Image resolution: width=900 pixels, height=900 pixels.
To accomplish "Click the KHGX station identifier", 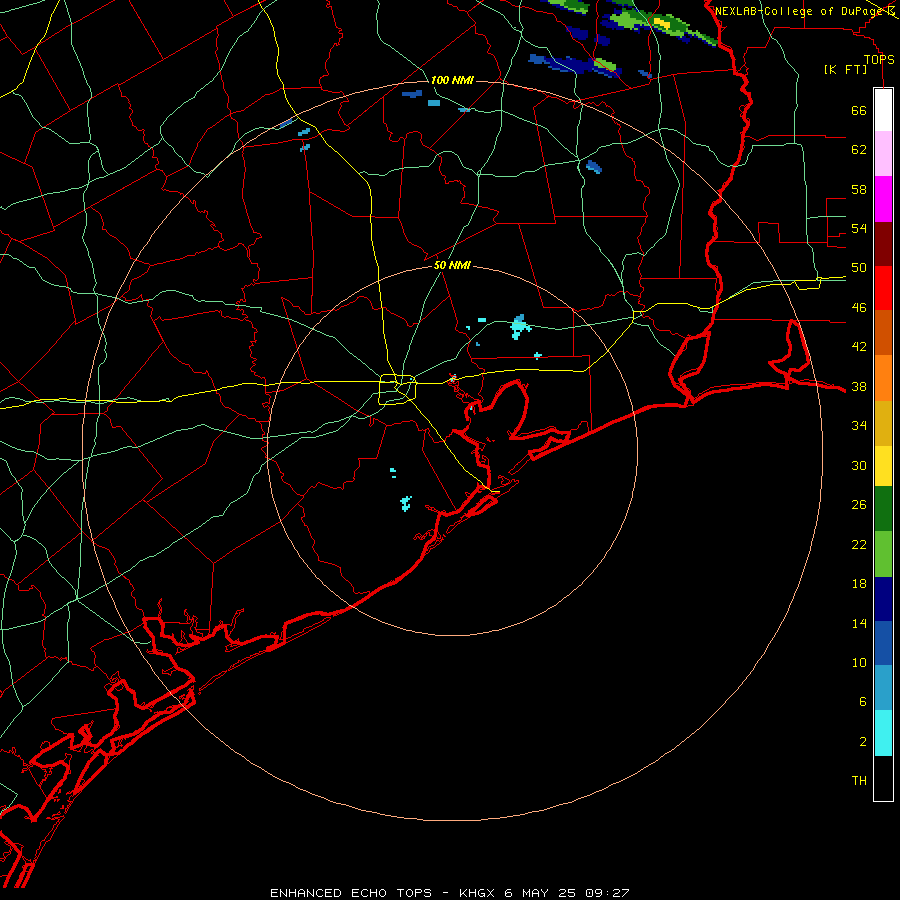I will 476,893.
